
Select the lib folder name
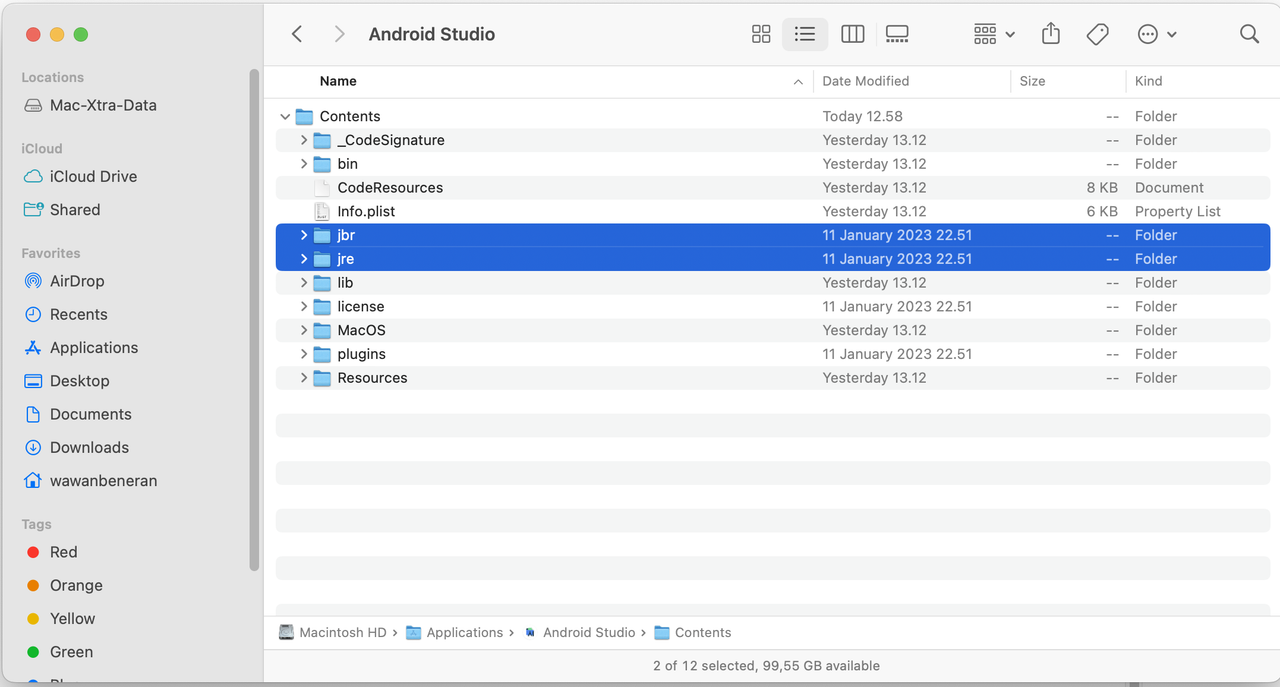[345, 283]
